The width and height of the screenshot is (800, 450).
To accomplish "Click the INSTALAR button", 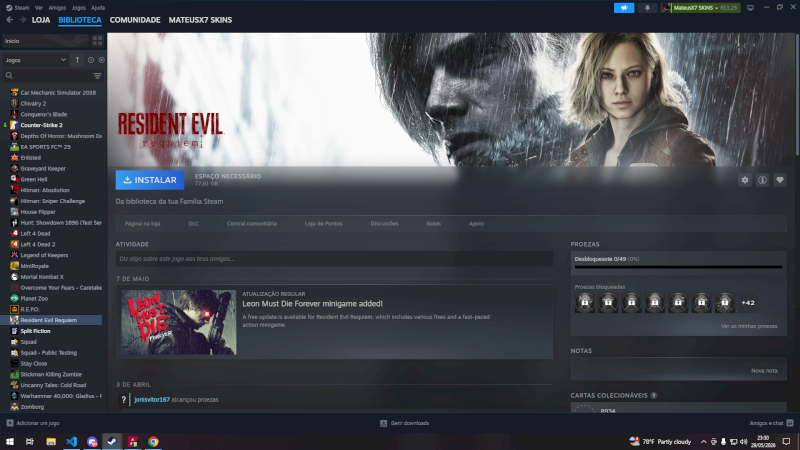I will [x=150, y=180].
